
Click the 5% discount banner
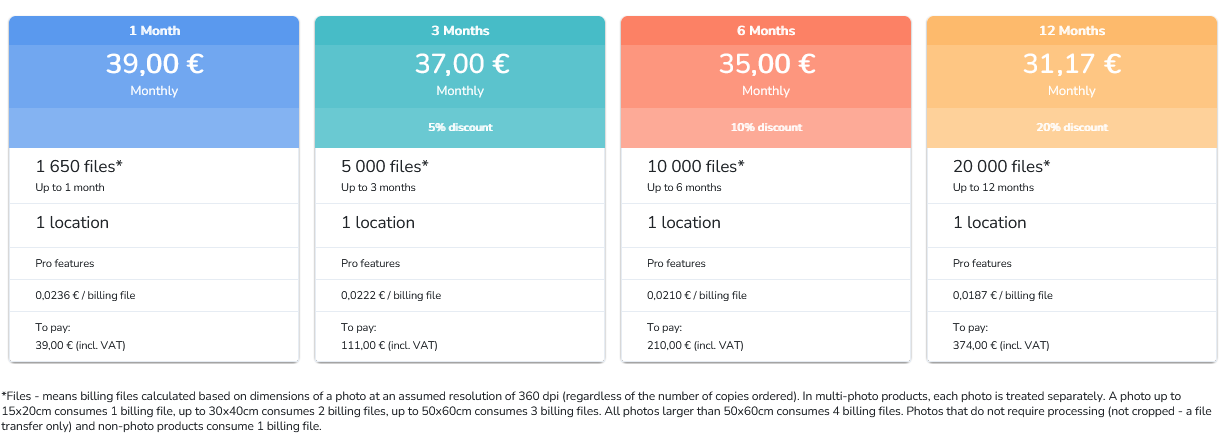[460, 128]
